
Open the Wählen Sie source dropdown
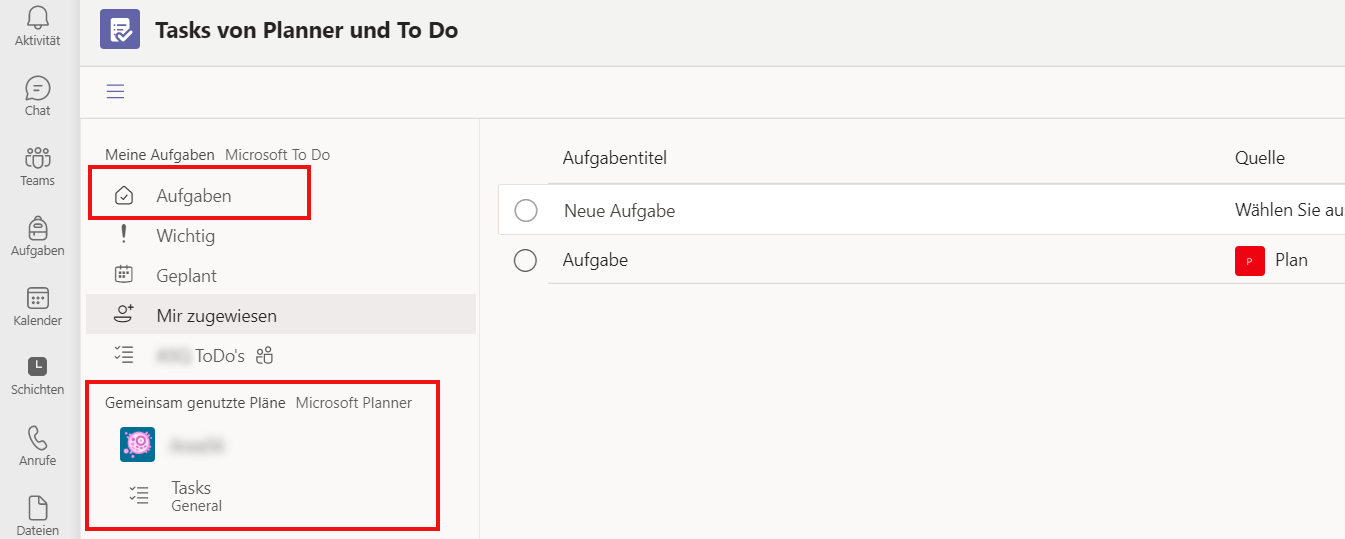coord(1289,211)
